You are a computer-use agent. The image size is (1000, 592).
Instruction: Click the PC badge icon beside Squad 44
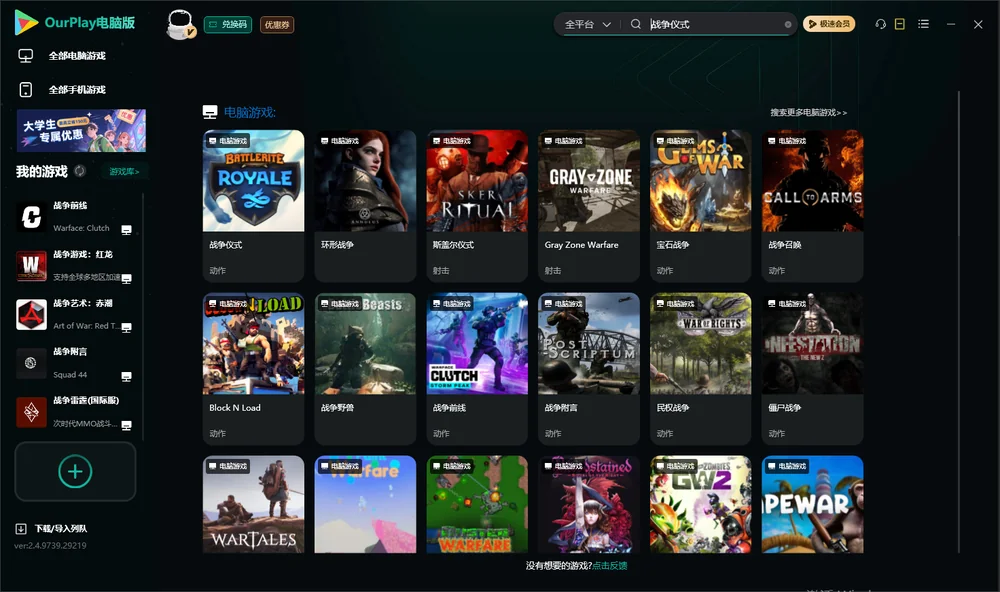pyautogui.click(x=126, y=376)
